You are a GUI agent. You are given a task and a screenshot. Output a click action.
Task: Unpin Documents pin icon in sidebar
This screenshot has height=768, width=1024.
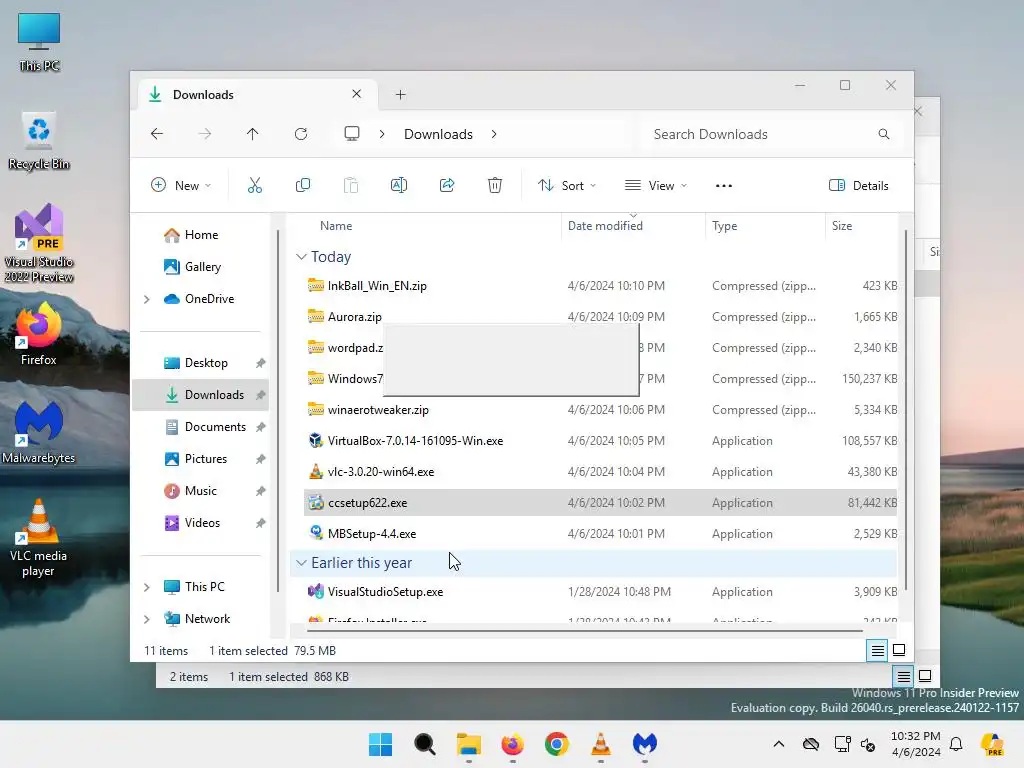[261, 427]
